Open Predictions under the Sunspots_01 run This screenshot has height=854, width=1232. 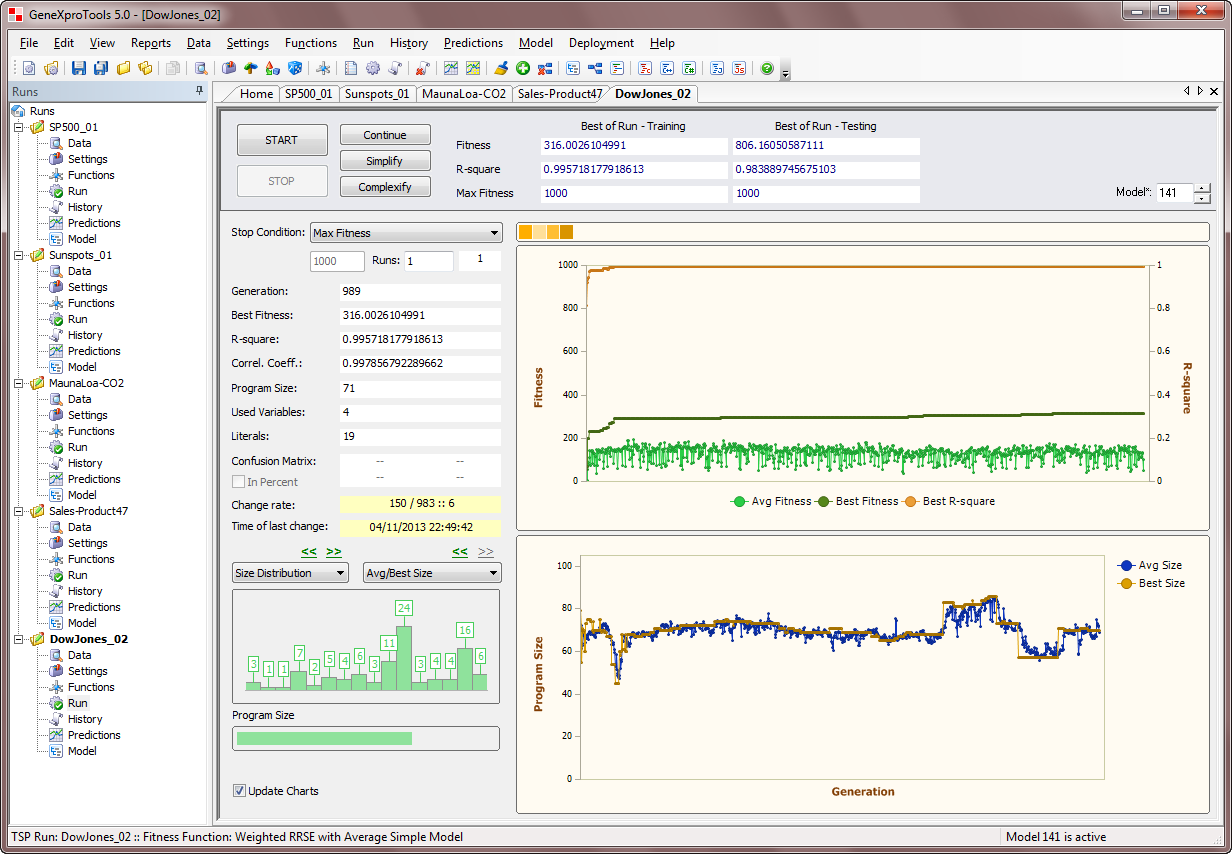click(93, 351)
